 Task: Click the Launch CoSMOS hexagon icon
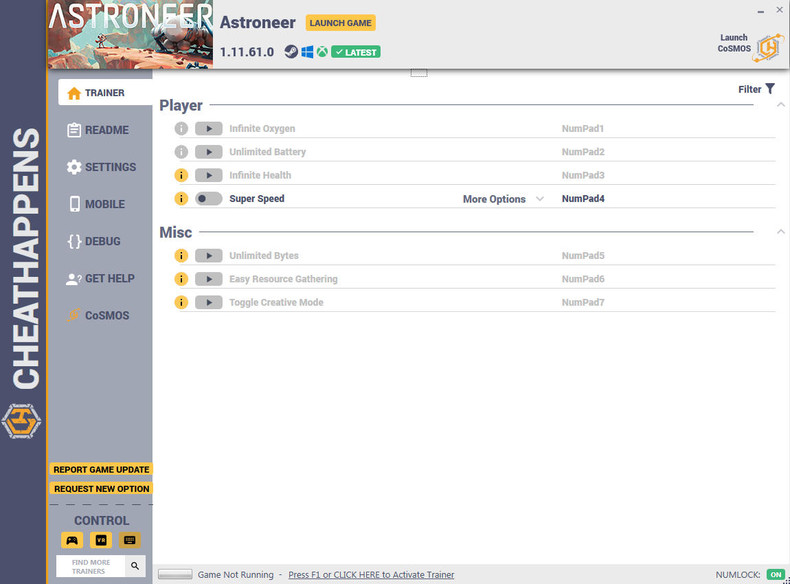pos(768,48)
